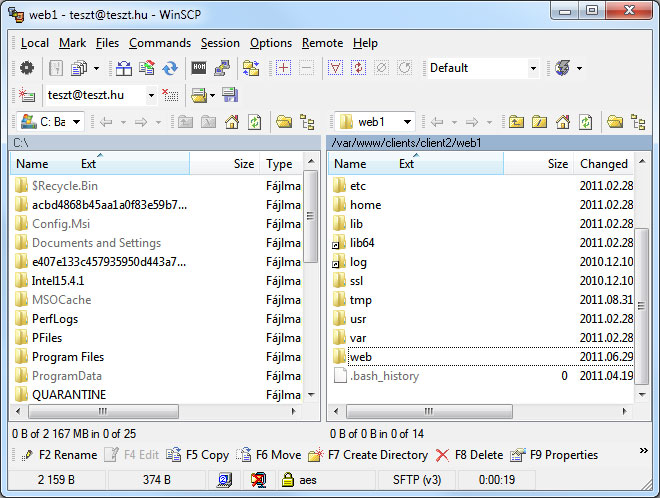Go to remote parent directory icon

[x=516, y=123]
